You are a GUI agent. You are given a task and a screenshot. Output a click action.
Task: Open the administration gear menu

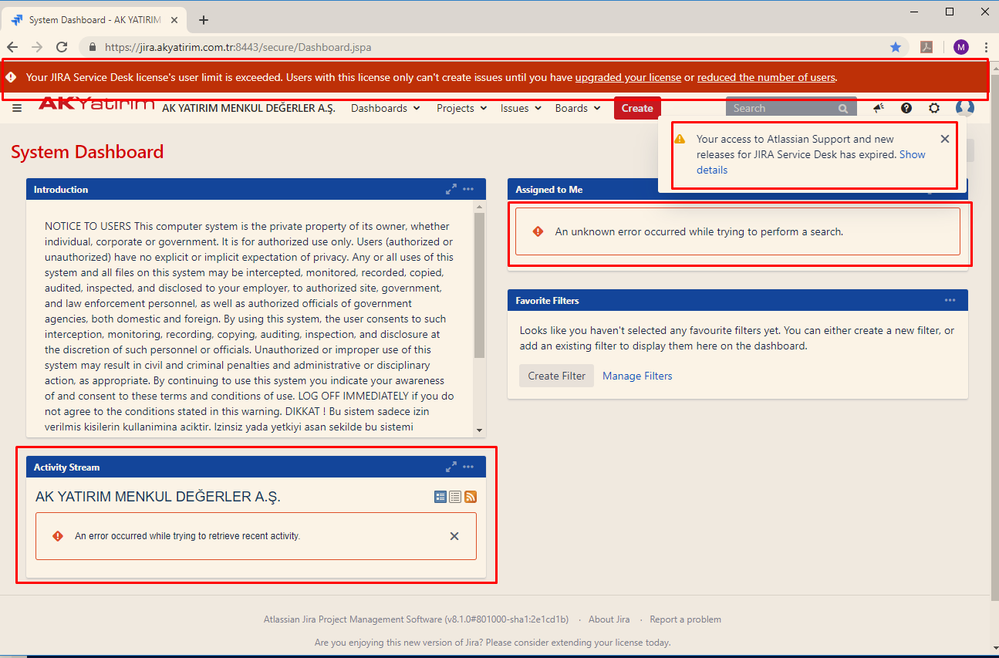tap(934, 108)
